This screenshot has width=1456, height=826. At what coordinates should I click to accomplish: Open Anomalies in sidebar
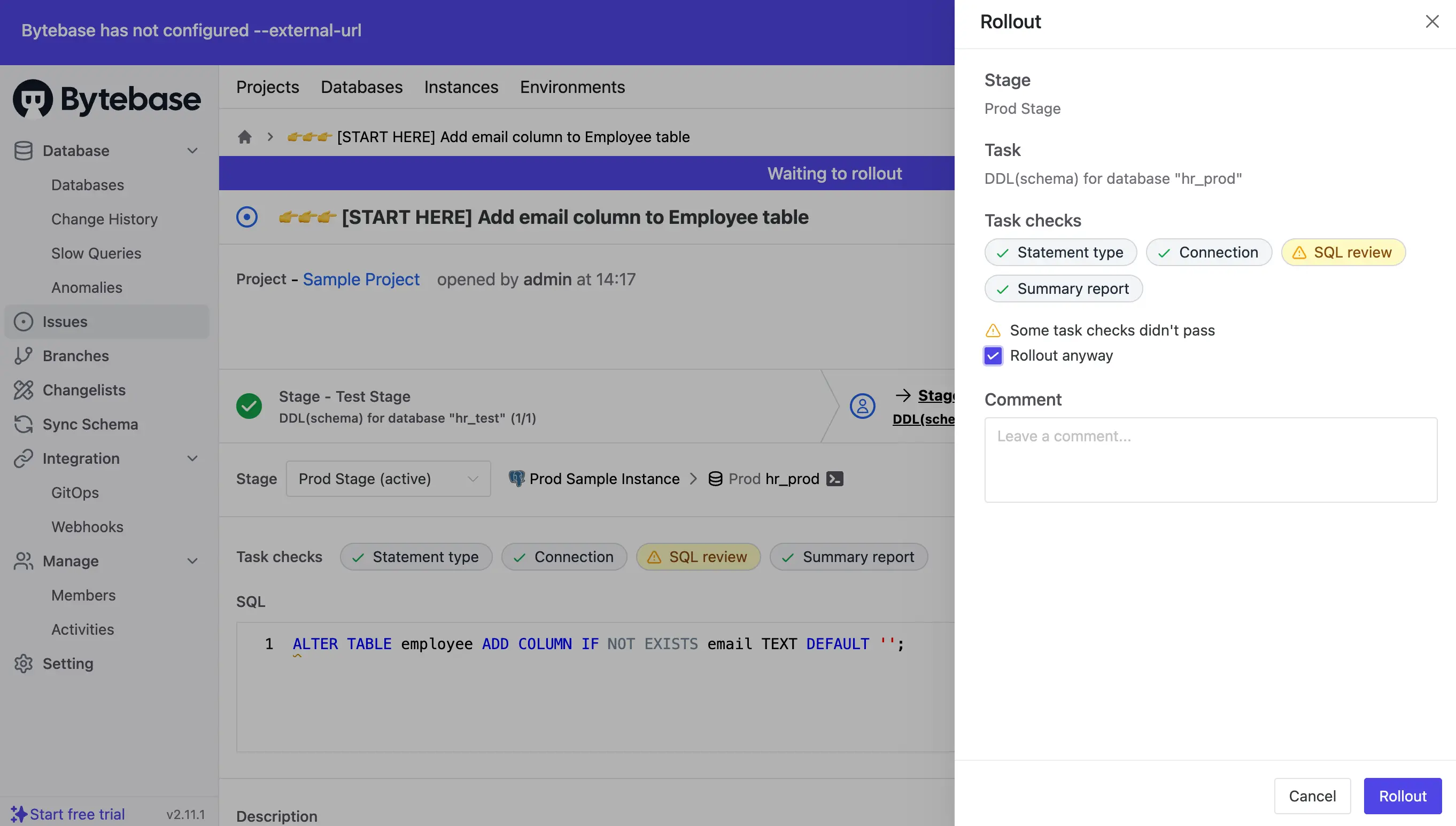point(87,287)
